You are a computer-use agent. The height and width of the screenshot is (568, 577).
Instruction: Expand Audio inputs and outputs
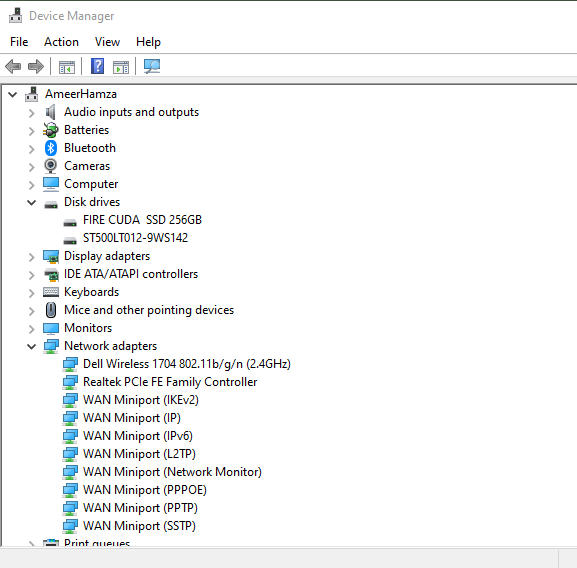click(x=32, y=113)
